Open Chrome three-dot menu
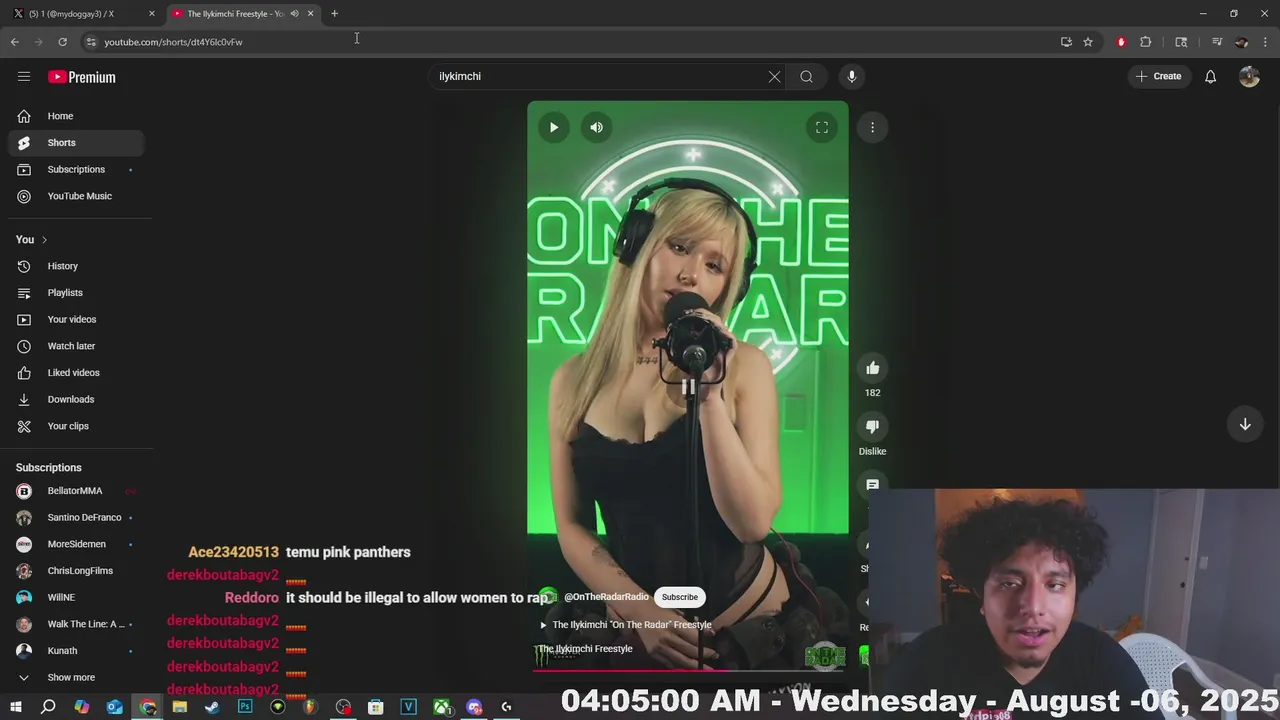The height and width of the screenshot is (720, 1280). [x=1266, y=42]
